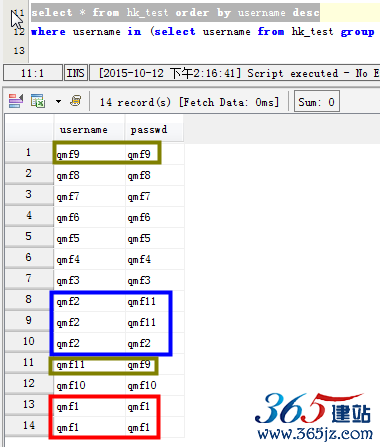Screen dimensions: 380x447
Task: Select row header 14
Action: (29, 426)
